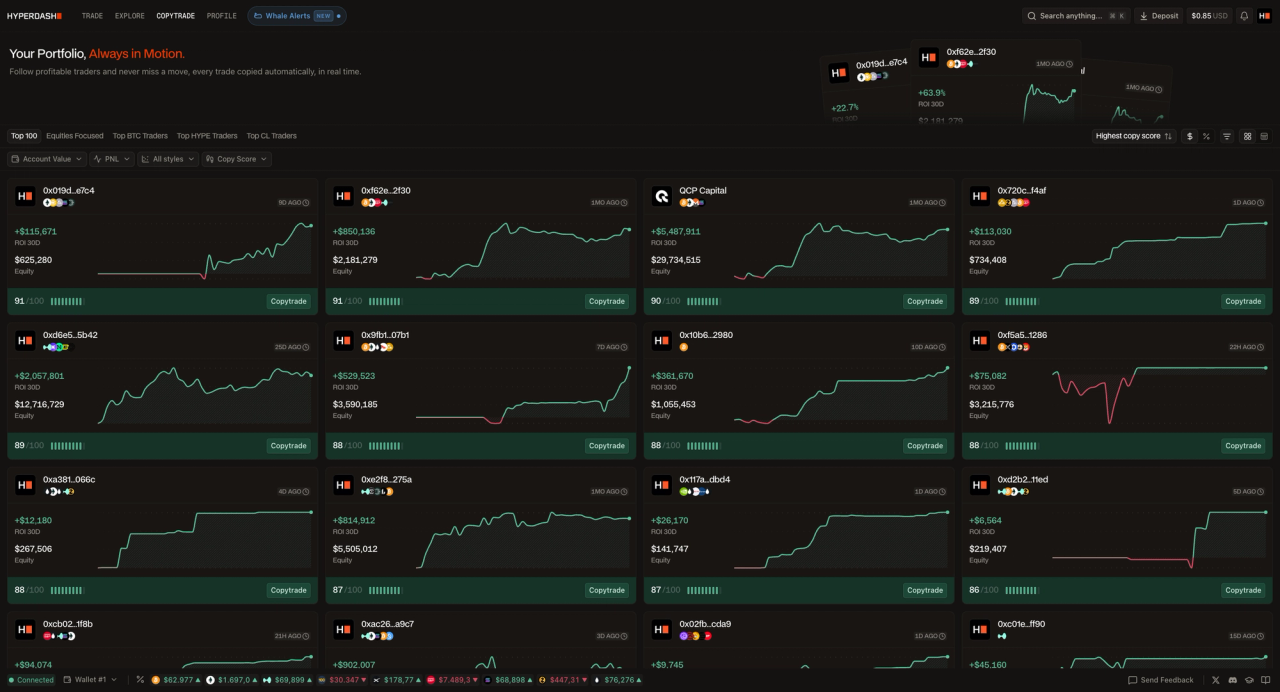Click the Bitcoin ticker $62.977
Image resolution: width=1280 pixels, height=692 pixels.
(175, 680)
